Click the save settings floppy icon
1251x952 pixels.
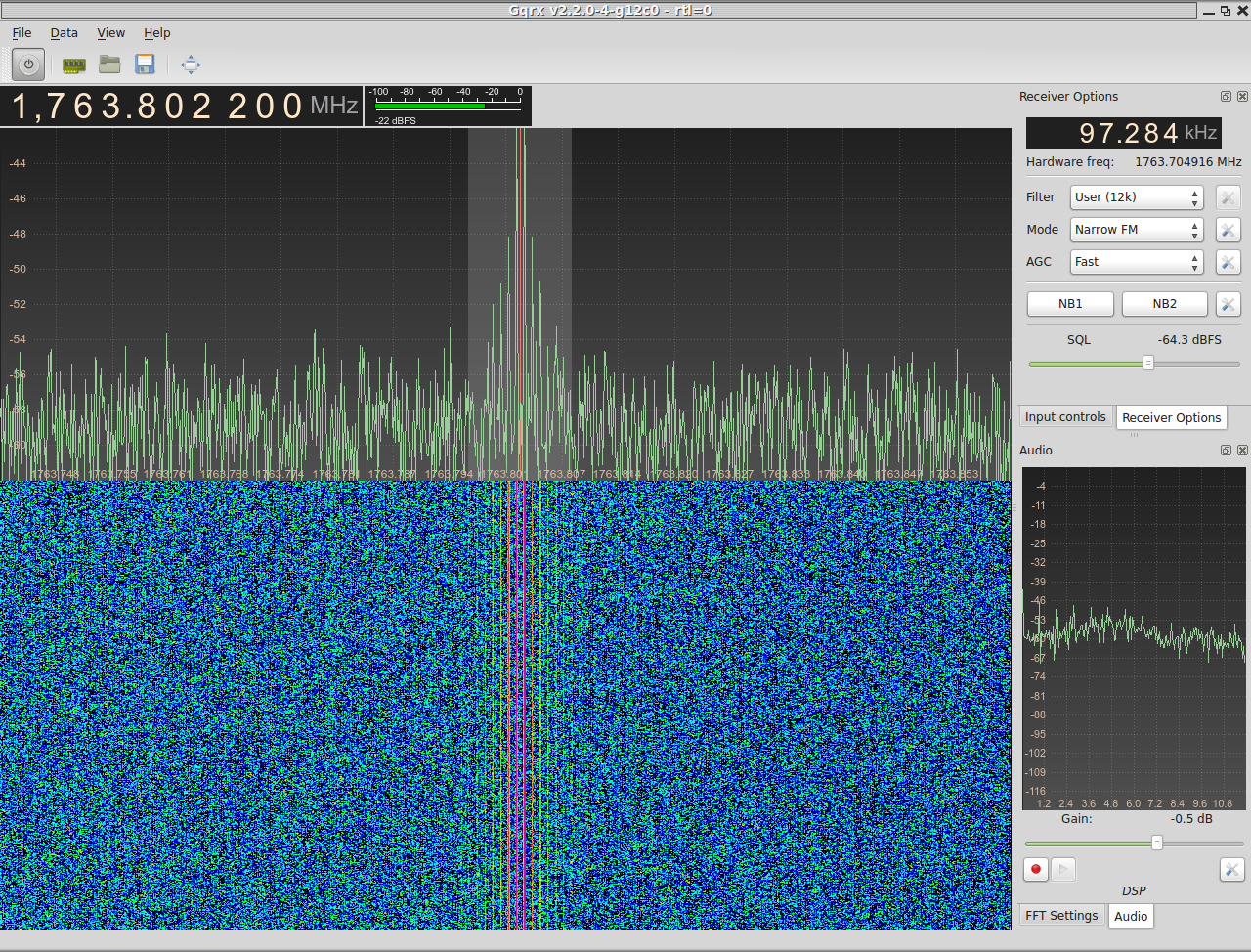pos(145,65)
